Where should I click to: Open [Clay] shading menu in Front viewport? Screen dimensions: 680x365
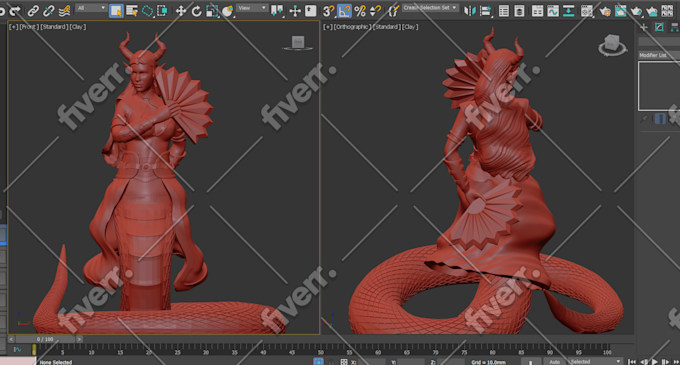pos(78,27)
